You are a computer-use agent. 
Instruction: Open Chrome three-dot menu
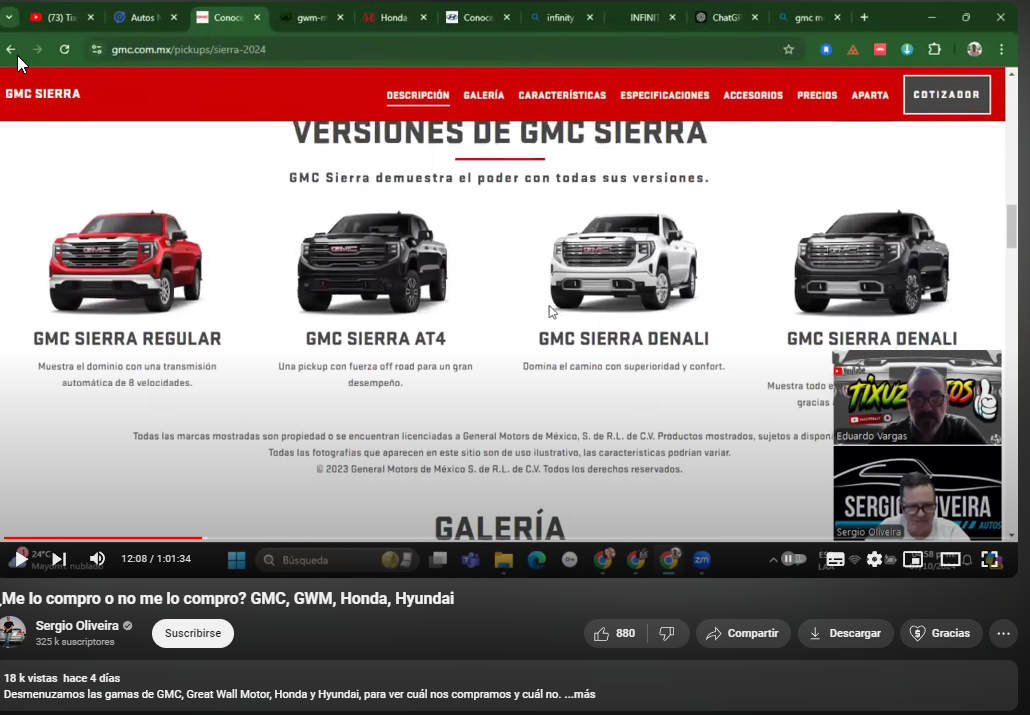(x=1002, y=49)
